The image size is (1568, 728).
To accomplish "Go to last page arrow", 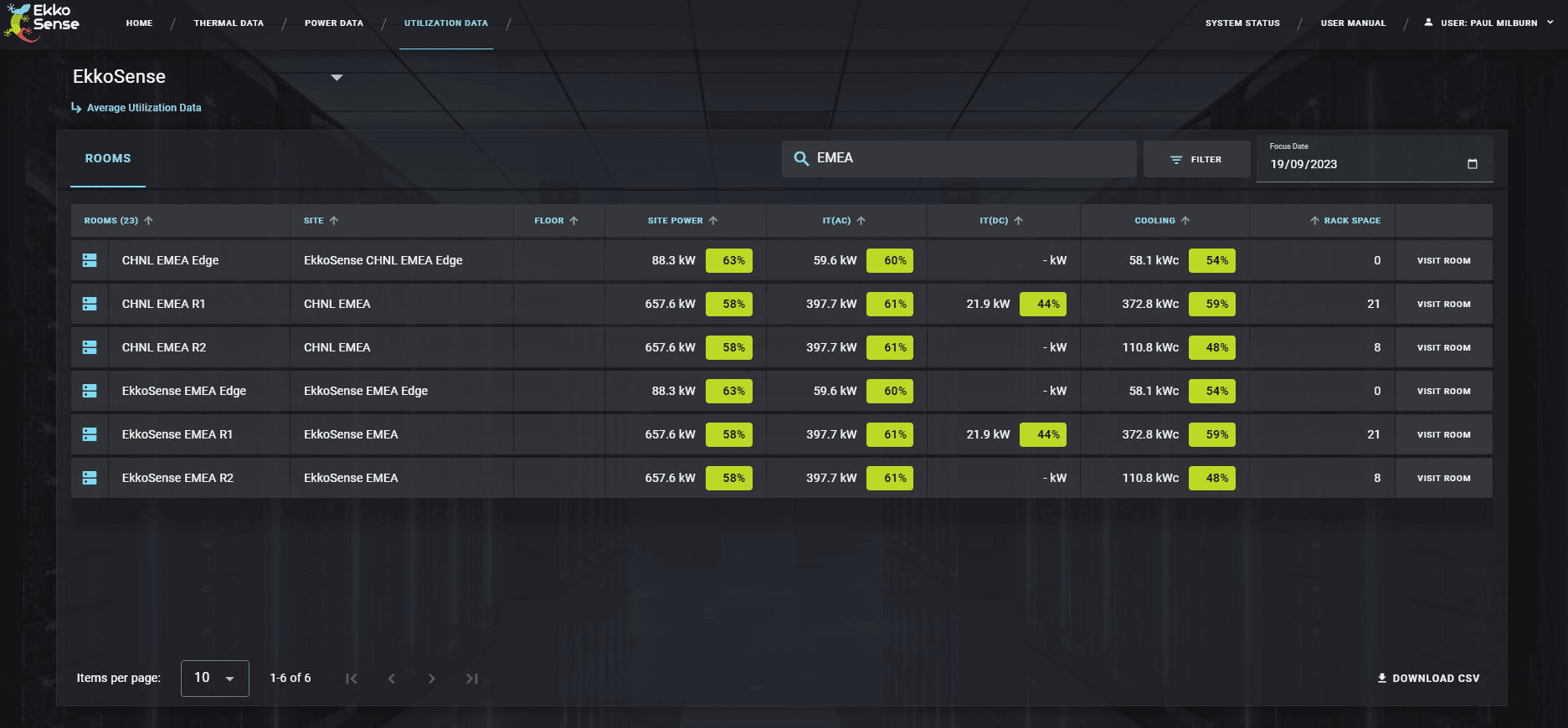I will (472, 679).
